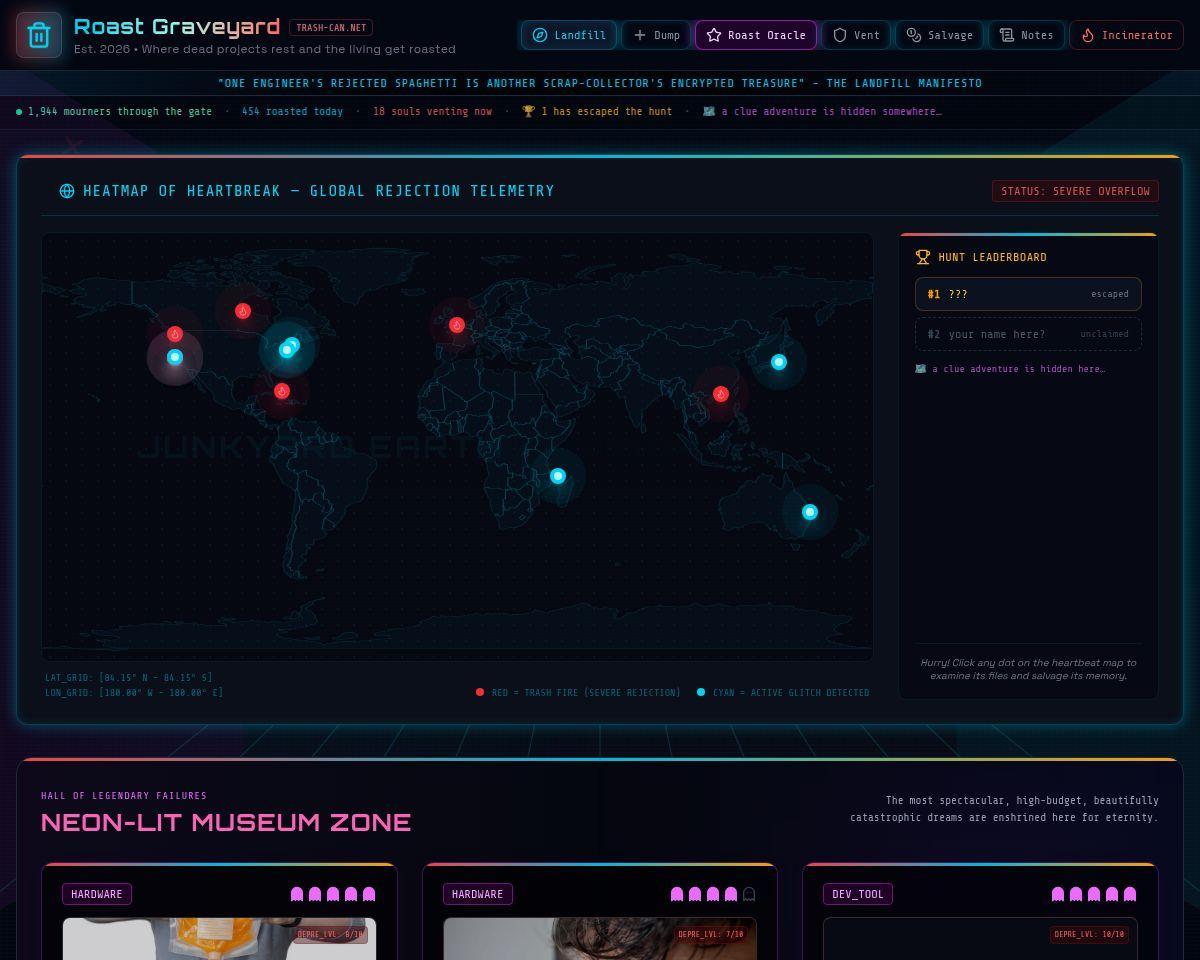Click the LAT_GRID coordinates text
Viewport: 1200px width, 960px height.
[129, 678]
